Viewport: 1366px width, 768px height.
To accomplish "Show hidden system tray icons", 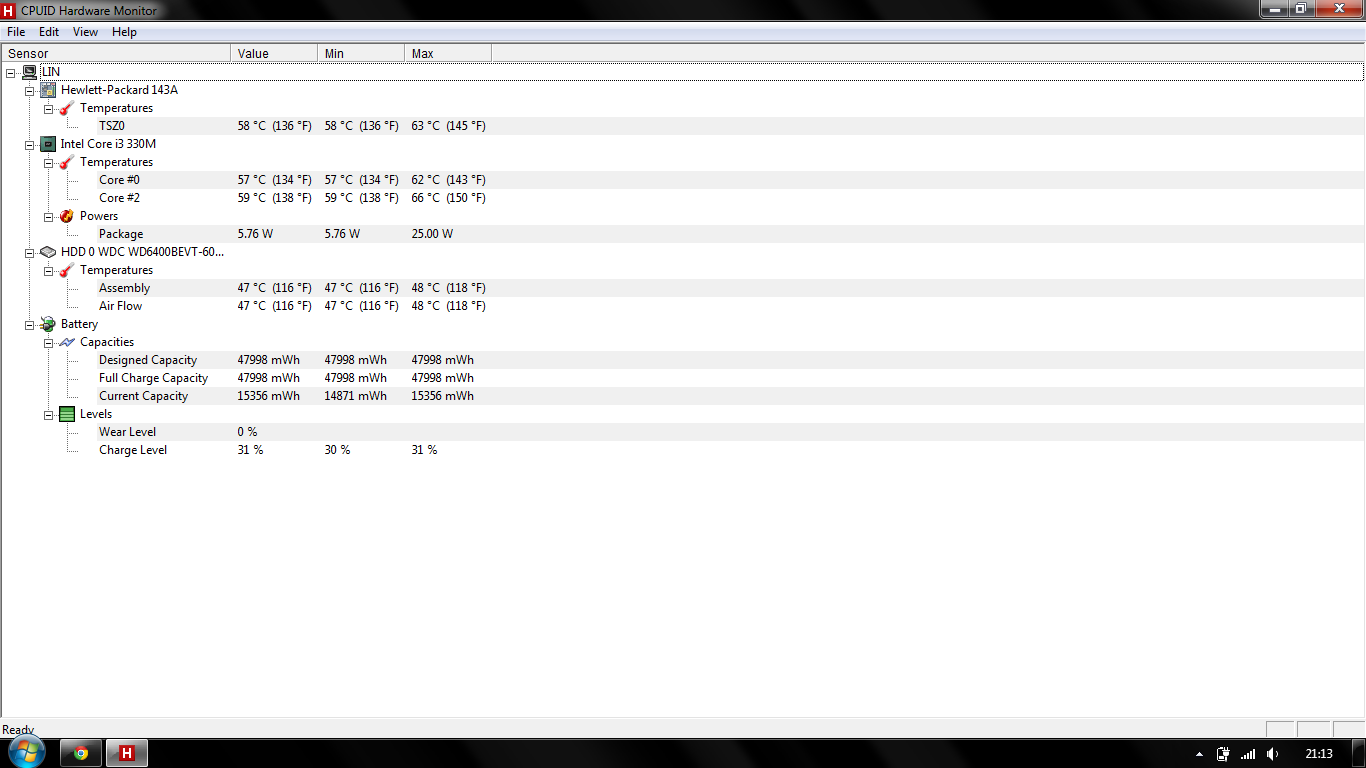I will click(1200, 754).
